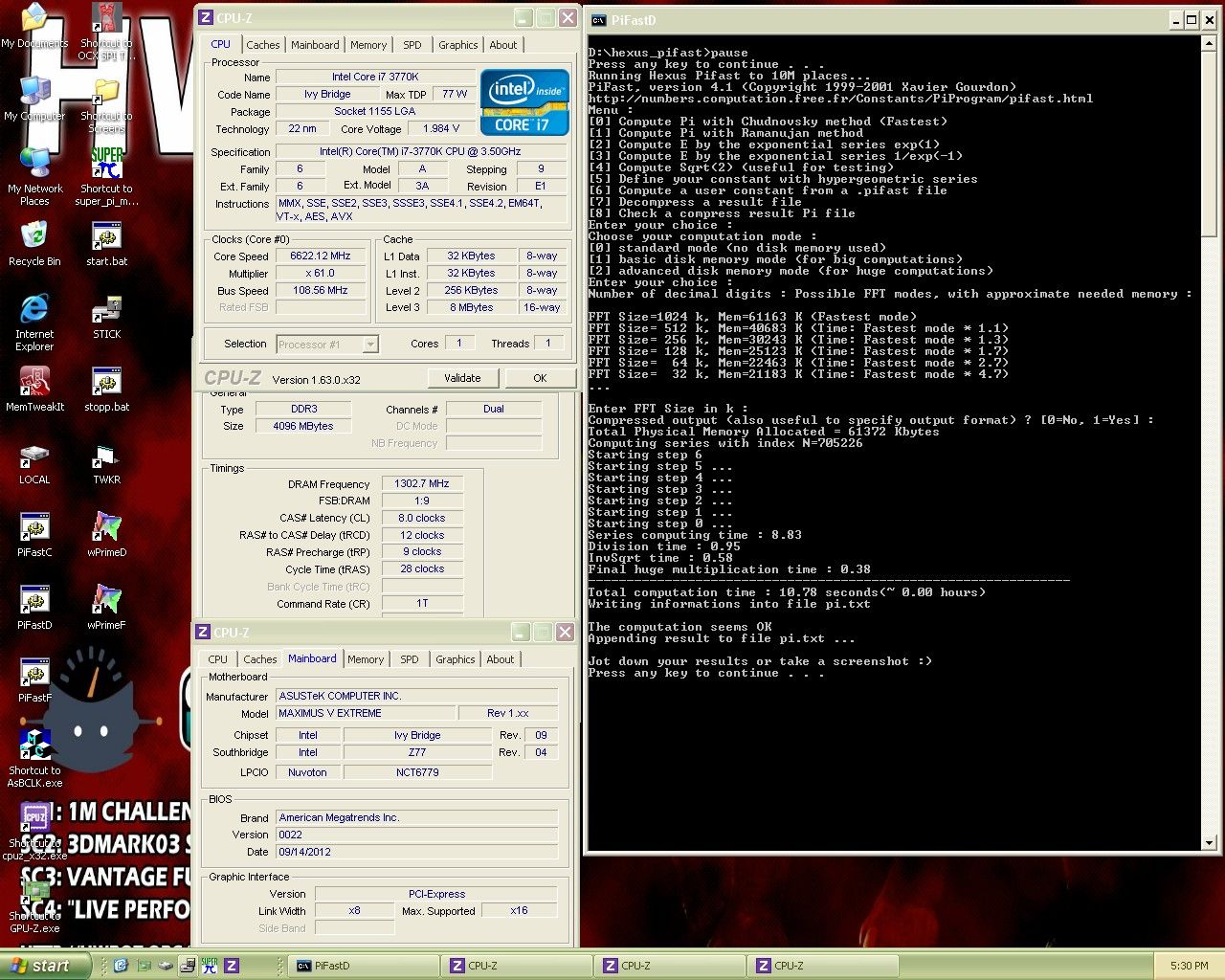Select the PiFastF desktop shortcut
The image size is (1225, 980).
tap(34, 680)
